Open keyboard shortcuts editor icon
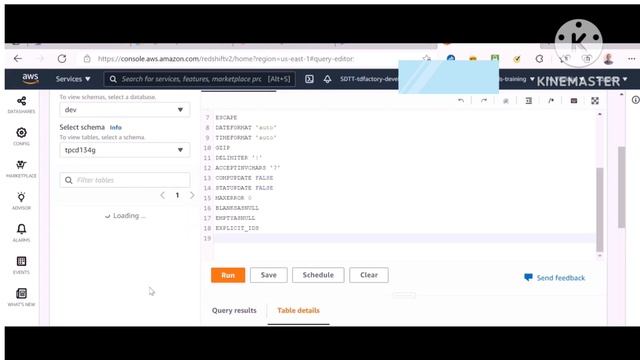The image size is (640, 360). 573,100
